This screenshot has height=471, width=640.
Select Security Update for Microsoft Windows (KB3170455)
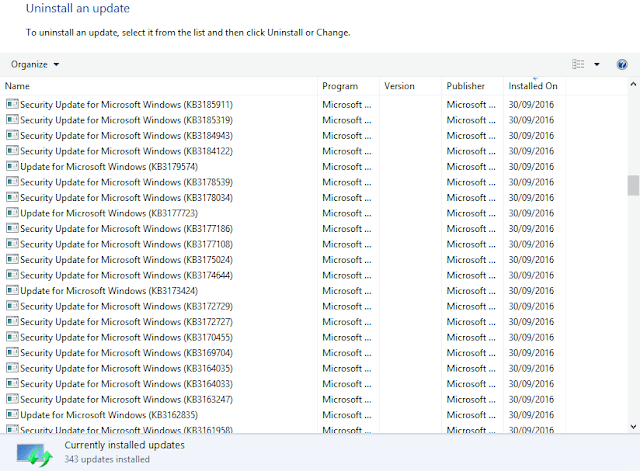pyautogui.click(x=127, y=338)
